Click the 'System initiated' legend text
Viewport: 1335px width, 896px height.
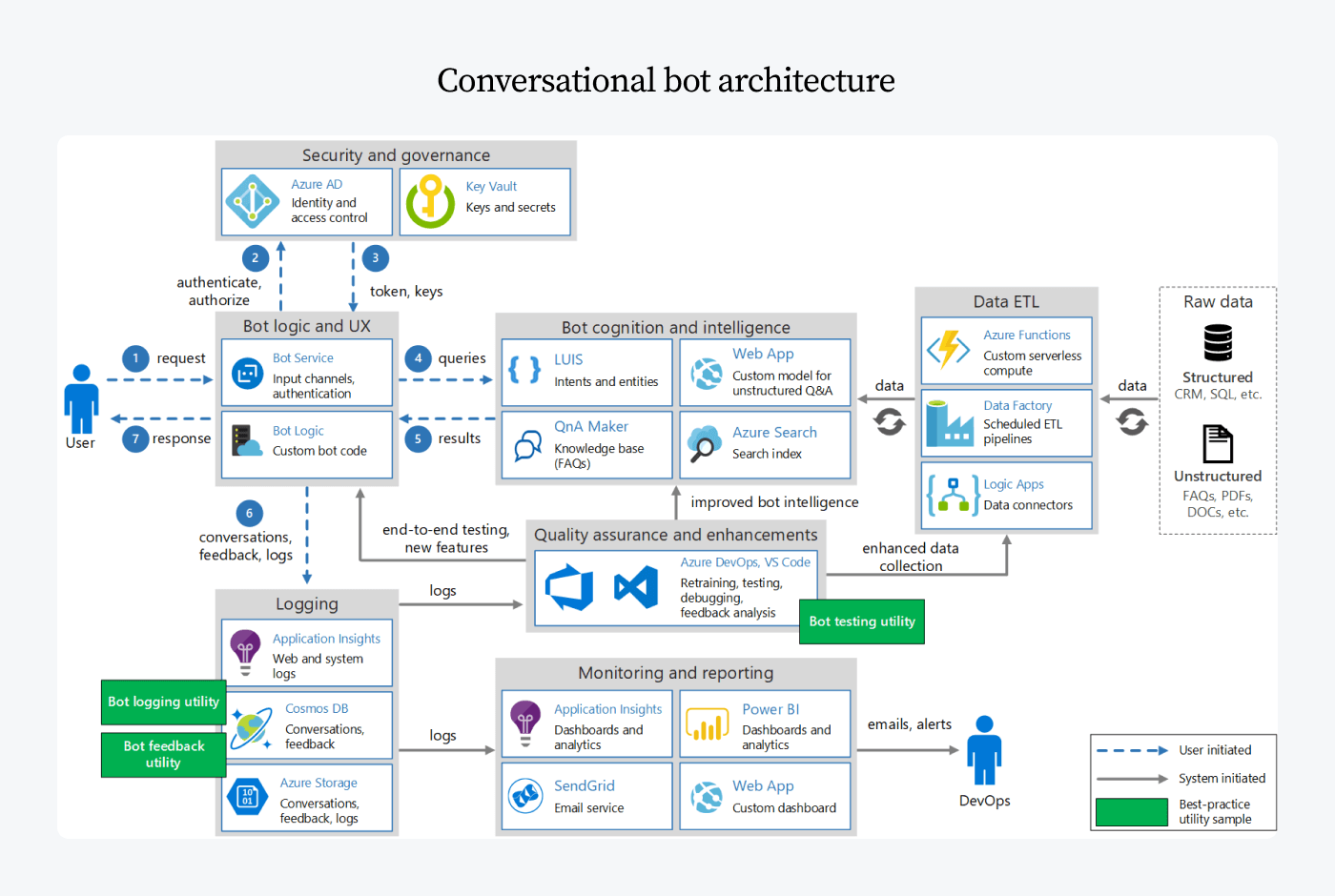1222,779
